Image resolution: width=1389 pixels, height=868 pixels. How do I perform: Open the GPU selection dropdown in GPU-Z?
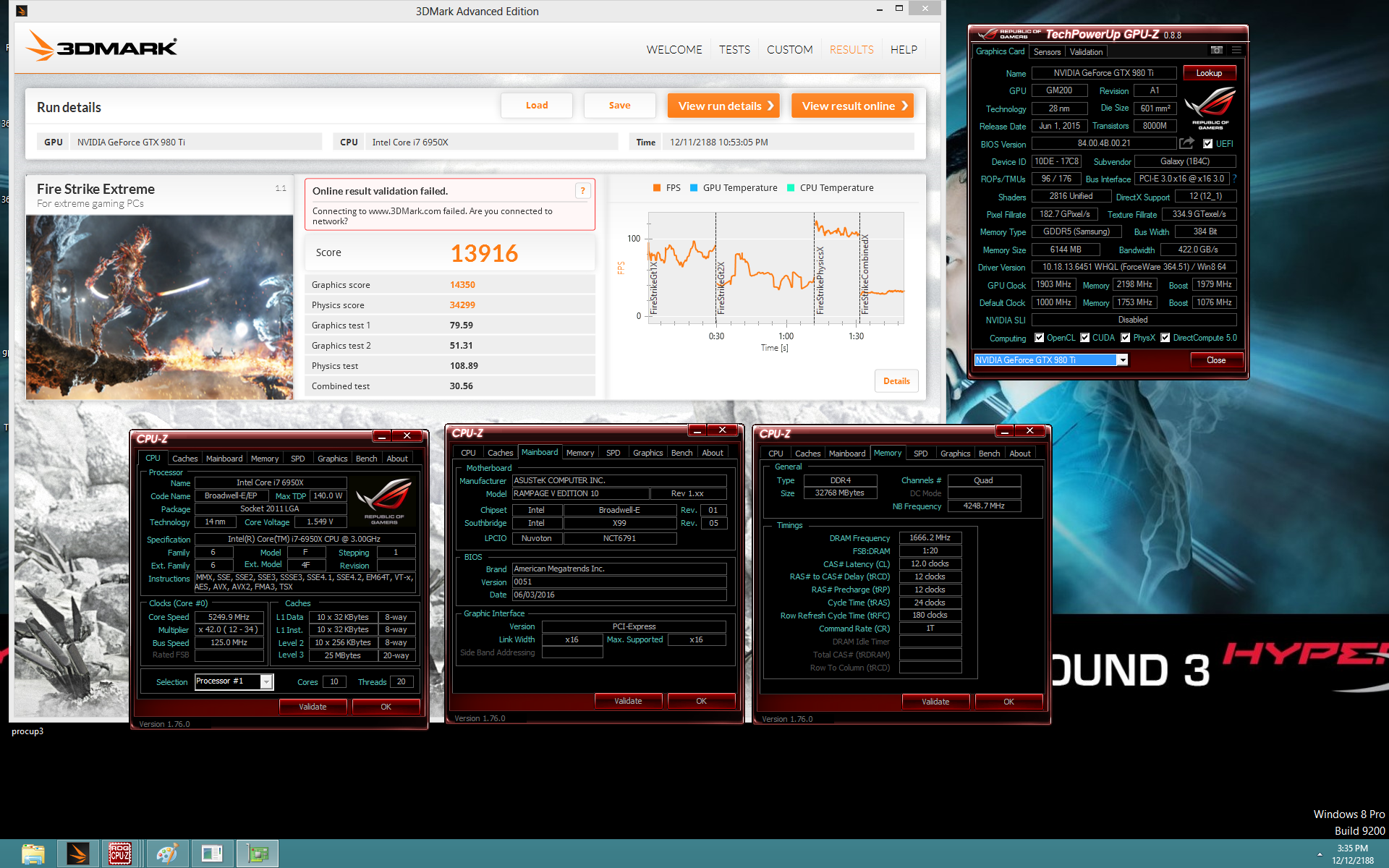pyautogui.click(x=1122, y=360)
